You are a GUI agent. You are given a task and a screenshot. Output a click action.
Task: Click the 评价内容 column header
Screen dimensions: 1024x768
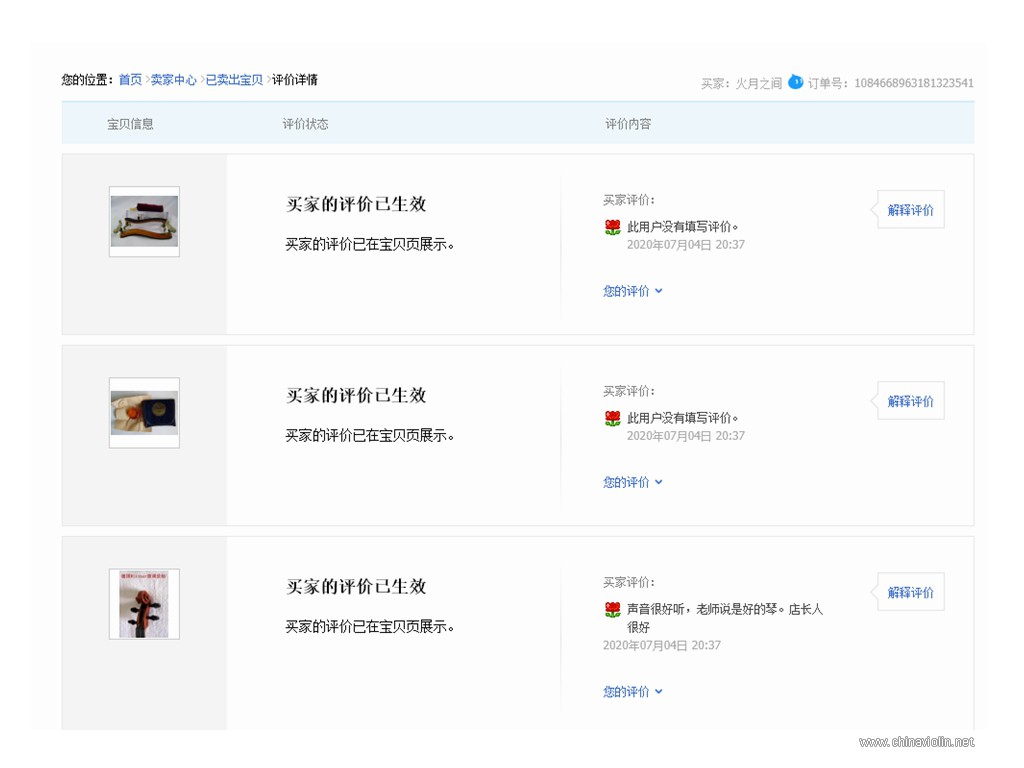pyautogui.click(x=628, y=124)
